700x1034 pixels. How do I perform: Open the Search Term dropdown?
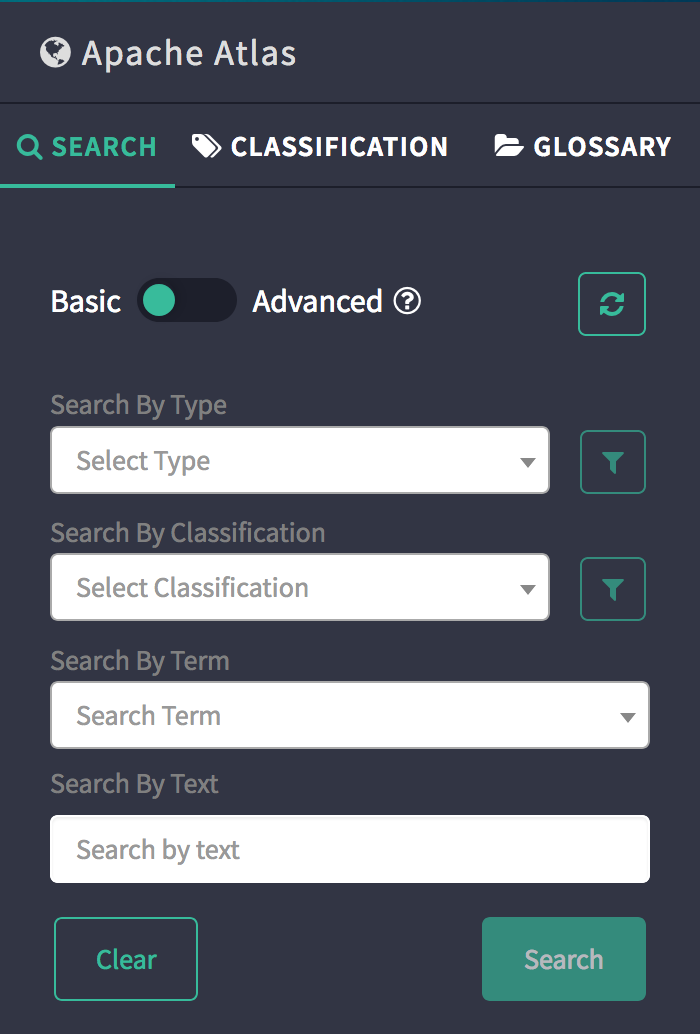pyautogui.click(x=349, y=716)
